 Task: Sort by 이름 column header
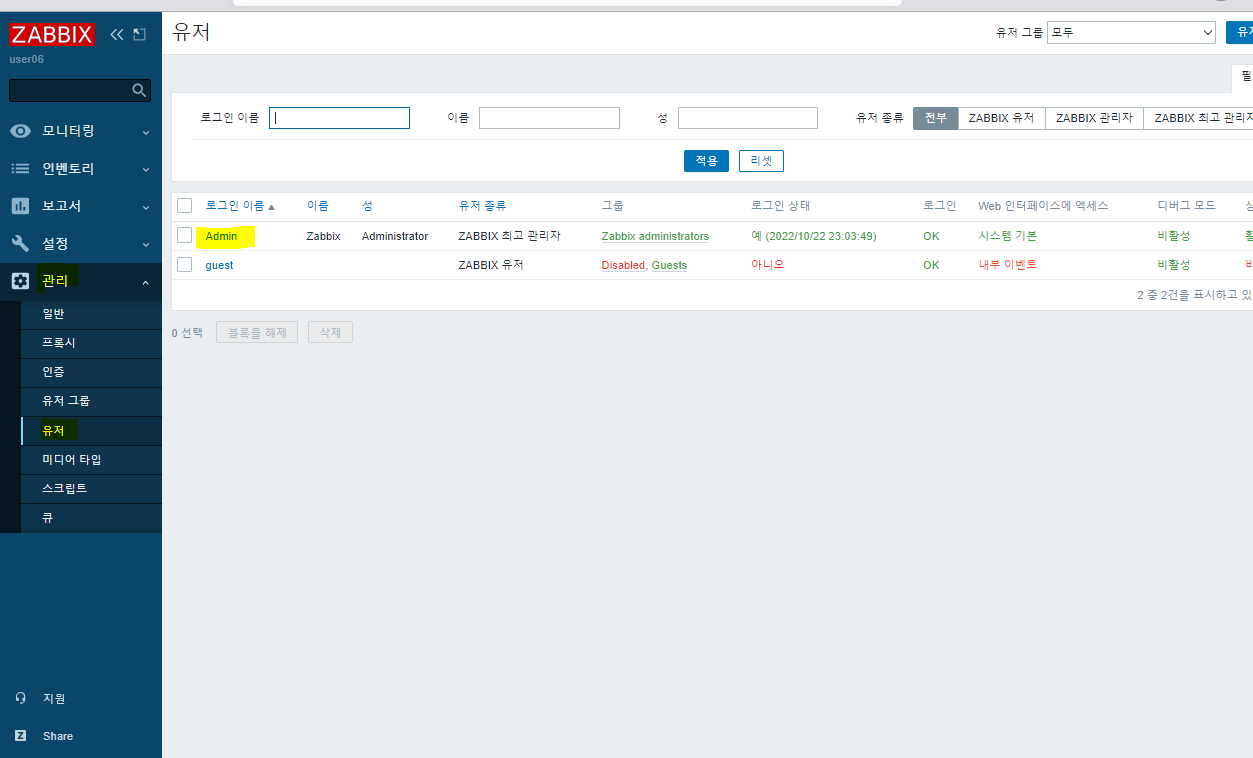tap(317, 206)
